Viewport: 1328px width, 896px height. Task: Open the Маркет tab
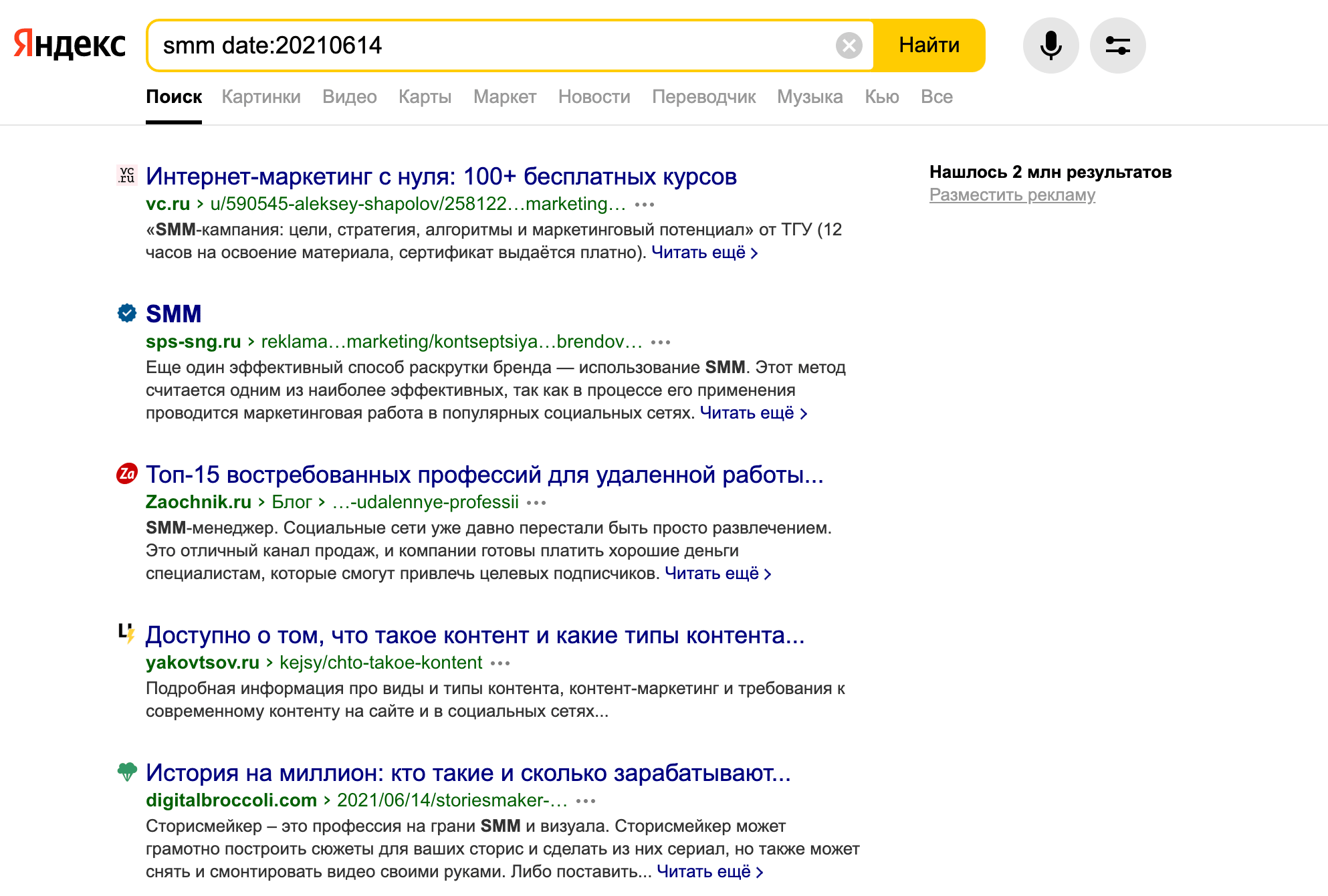coord(505,97)
